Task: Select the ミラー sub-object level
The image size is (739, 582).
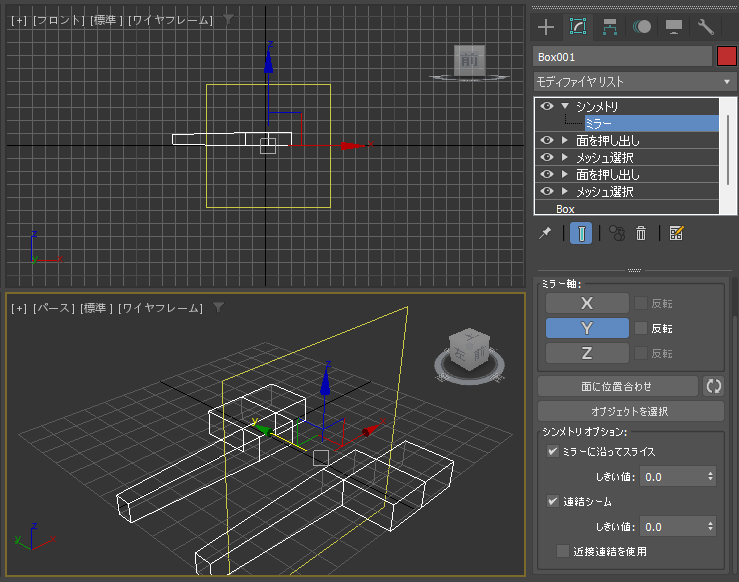Action: pyautogui.click(x=651, y=123)
